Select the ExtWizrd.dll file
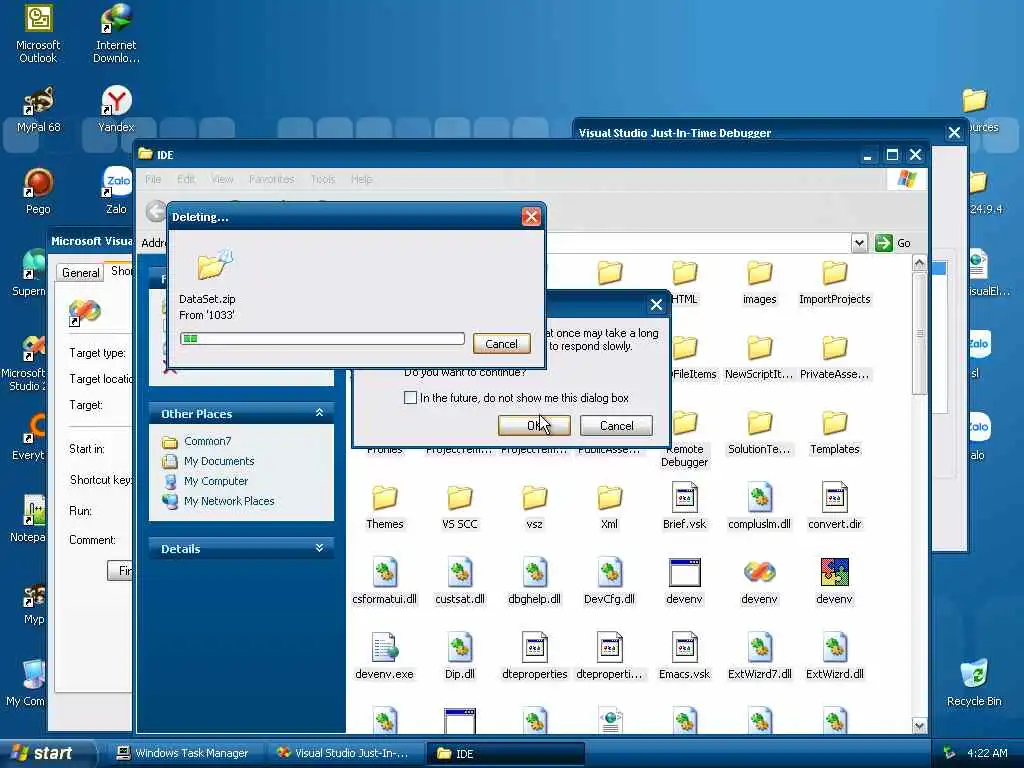The image size is (1024, 768). point(835,656)
